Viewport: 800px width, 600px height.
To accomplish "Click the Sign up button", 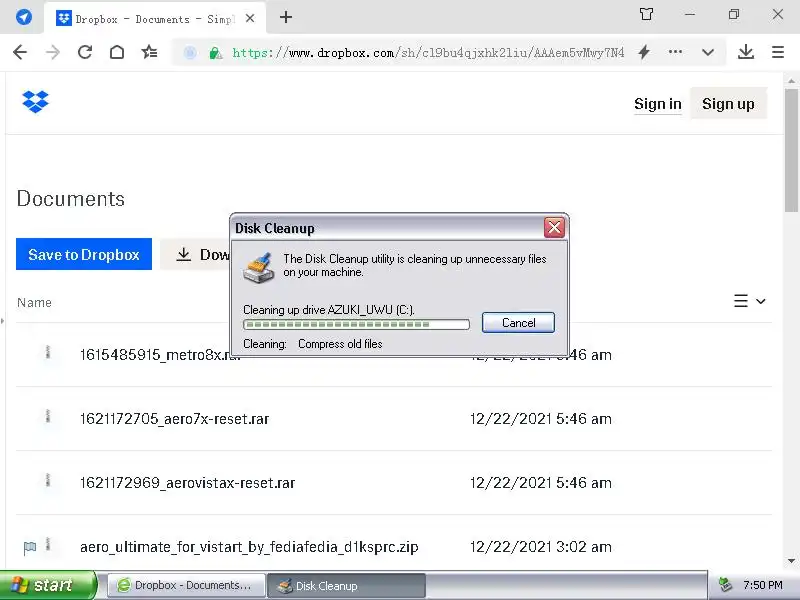I will [x=728, y=104].
